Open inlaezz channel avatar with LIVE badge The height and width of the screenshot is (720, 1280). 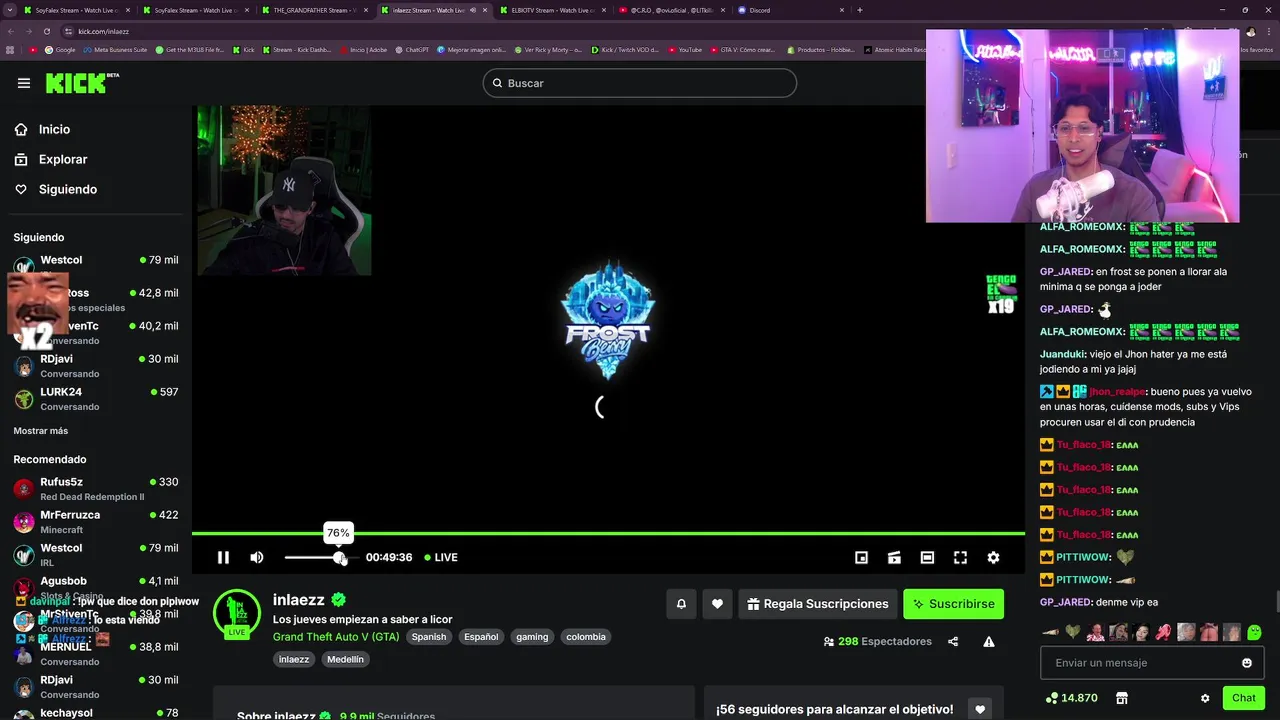[237, 614]
